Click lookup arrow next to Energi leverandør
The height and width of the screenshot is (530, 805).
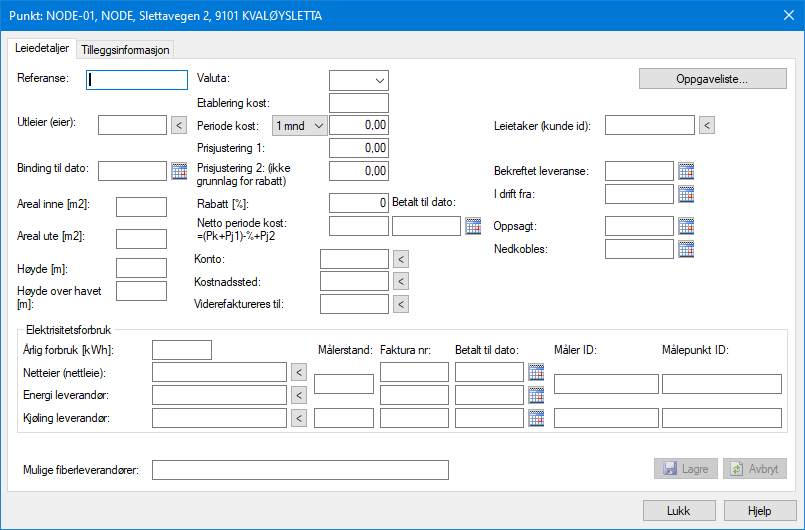pyautogui.click(x=299, y=395)
